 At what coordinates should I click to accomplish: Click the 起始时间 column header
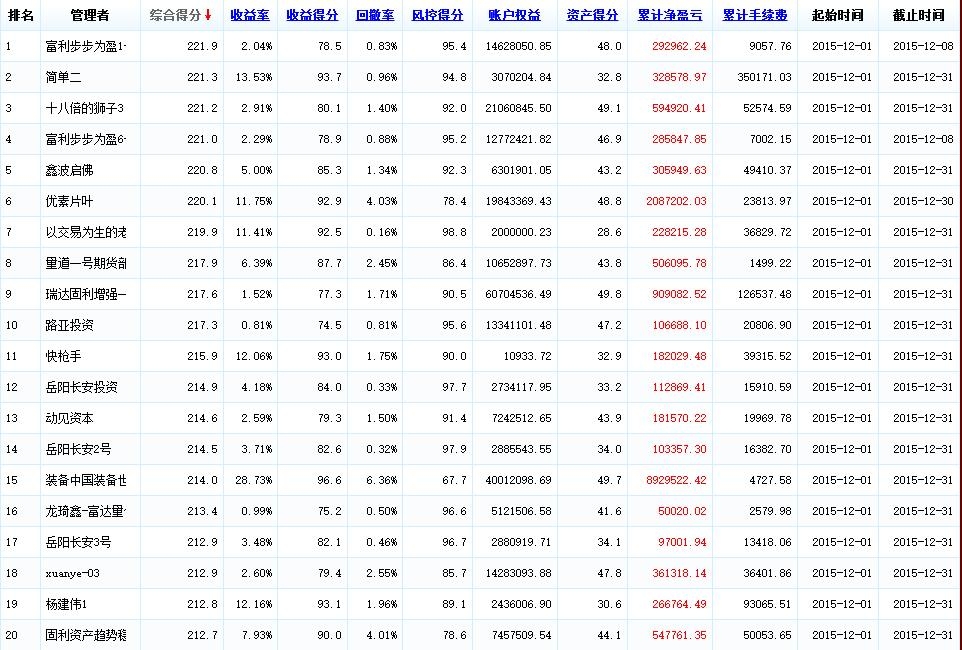[x=837, y=15]
